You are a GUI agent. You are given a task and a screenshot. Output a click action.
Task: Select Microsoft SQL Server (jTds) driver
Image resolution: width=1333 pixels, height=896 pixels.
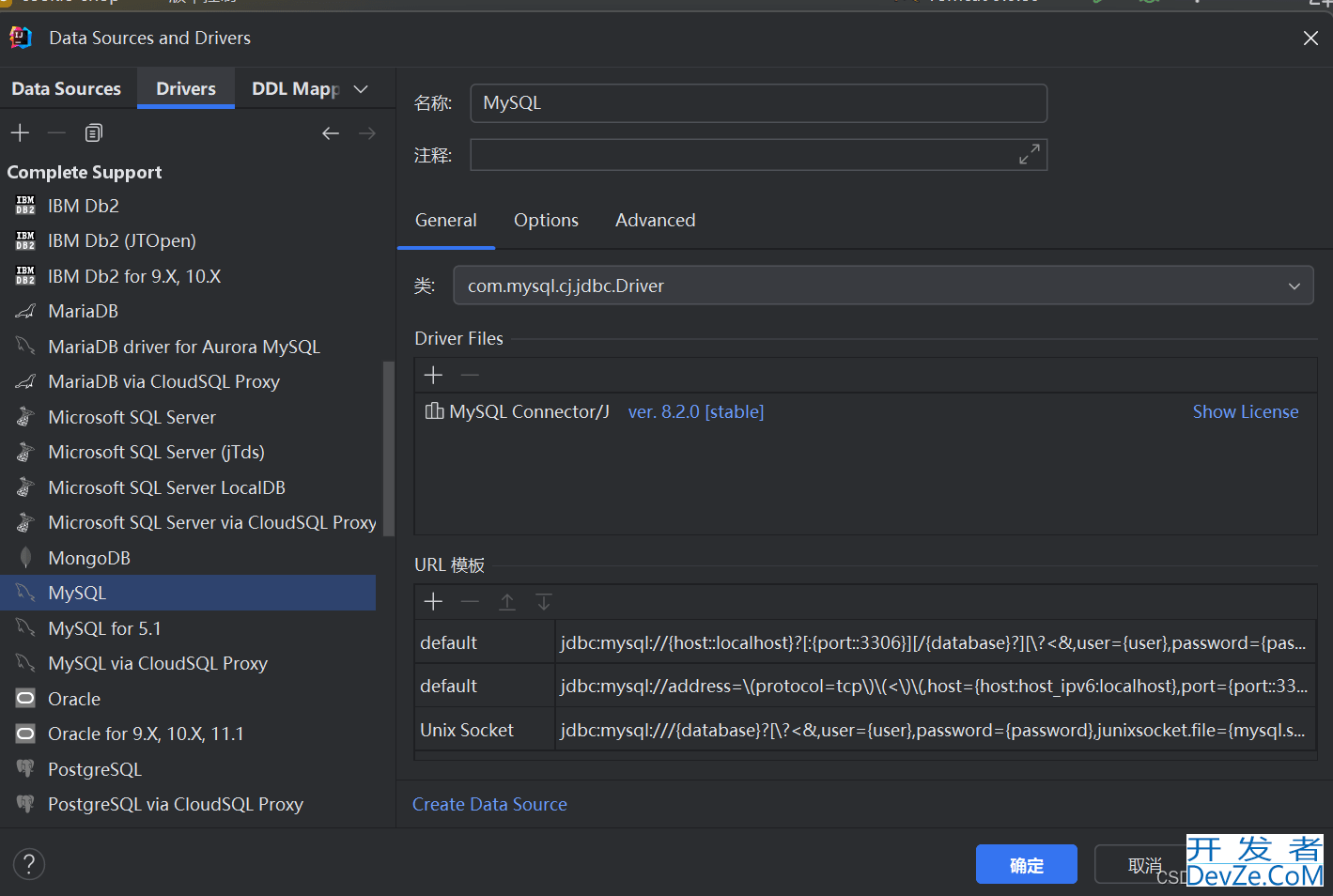(x=188, y=452)
